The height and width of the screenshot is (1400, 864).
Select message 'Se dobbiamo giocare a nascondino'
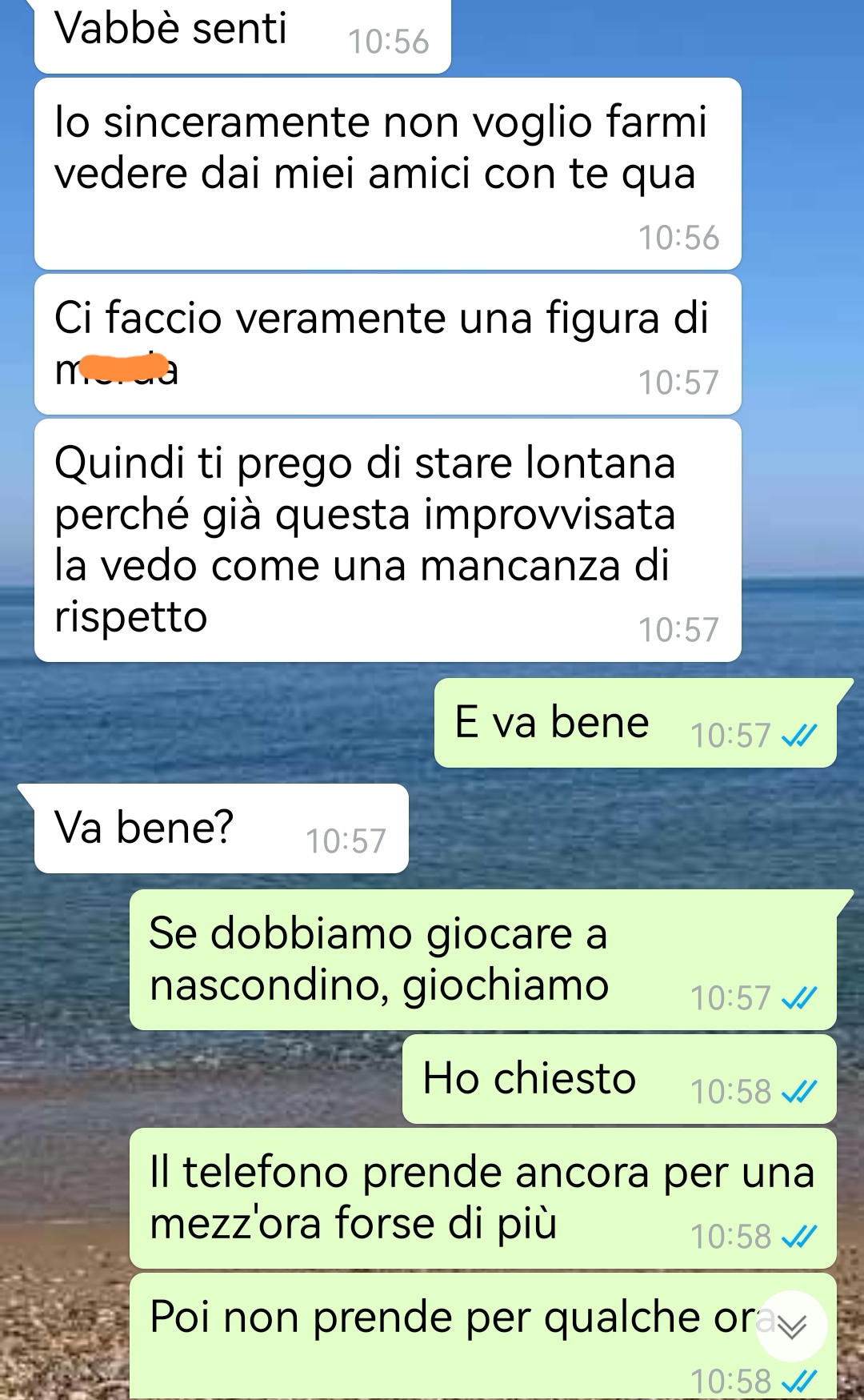click(x=483, y=960)
